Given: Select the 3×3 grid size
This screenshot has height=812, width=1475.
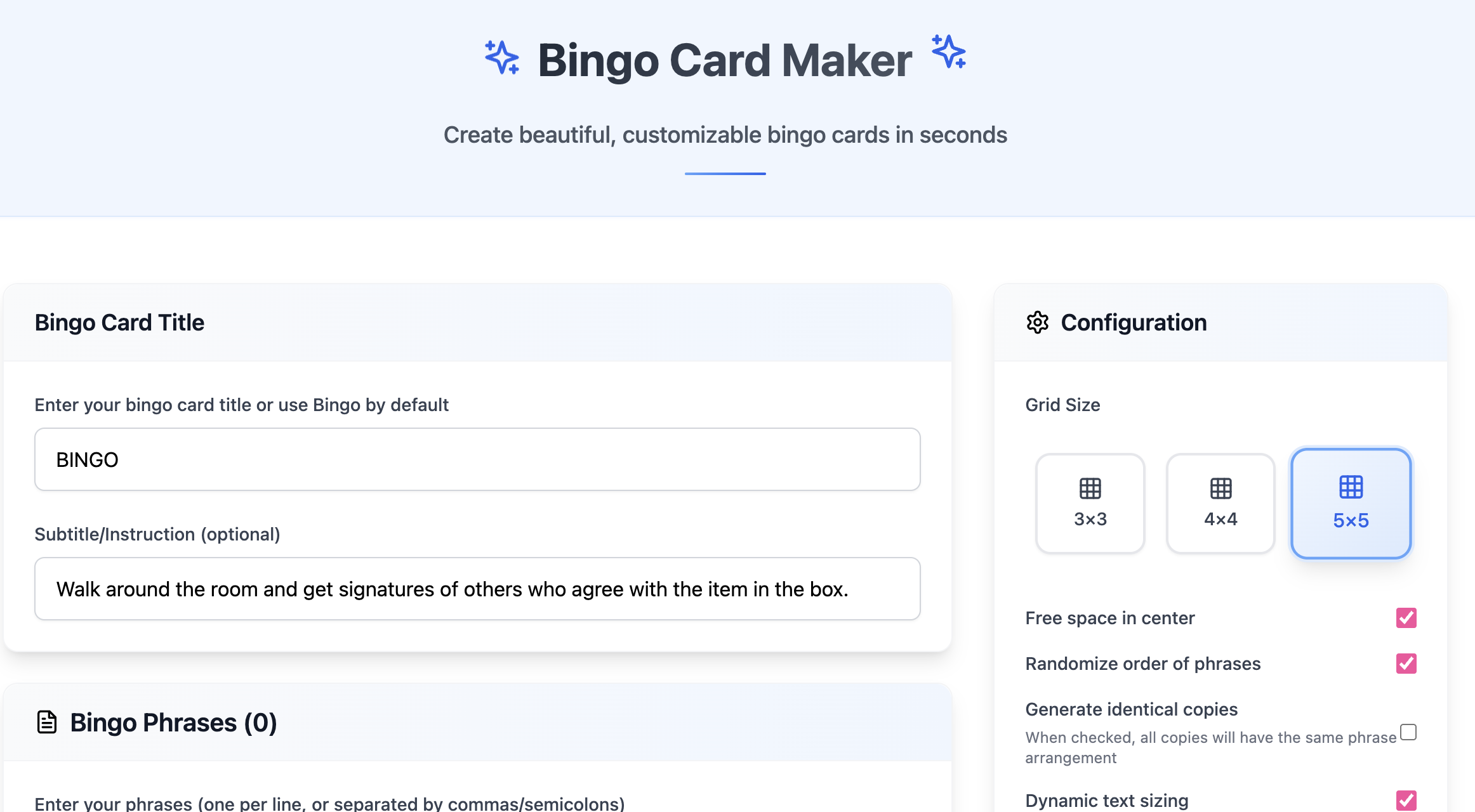Looking at the screenshot, I should pyautogui.click(x=1089, y=504).
